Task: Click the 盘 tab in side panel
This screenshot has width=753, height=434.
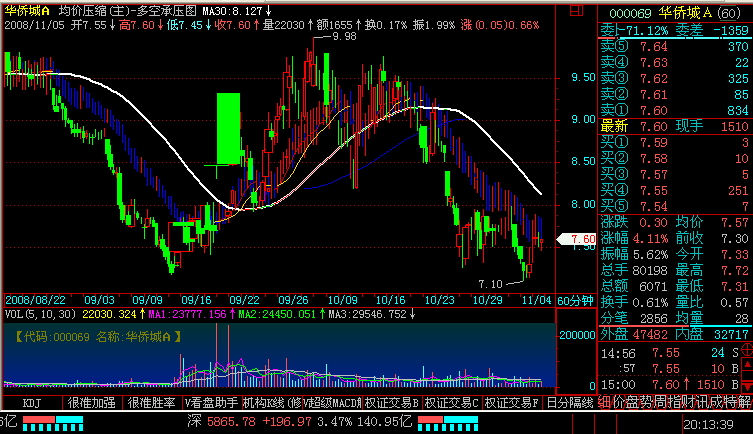Action: (631, 402)
